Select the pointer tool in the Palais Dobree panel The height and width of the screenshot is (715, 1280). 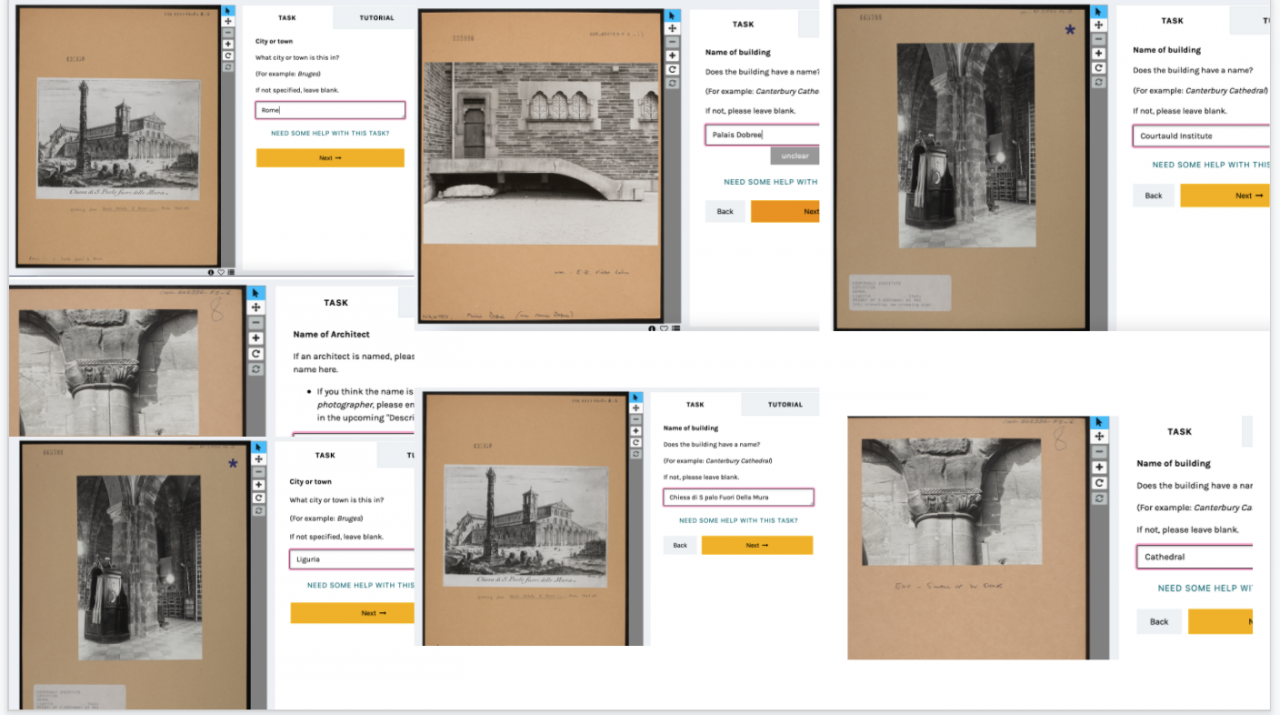pos(673,15)
